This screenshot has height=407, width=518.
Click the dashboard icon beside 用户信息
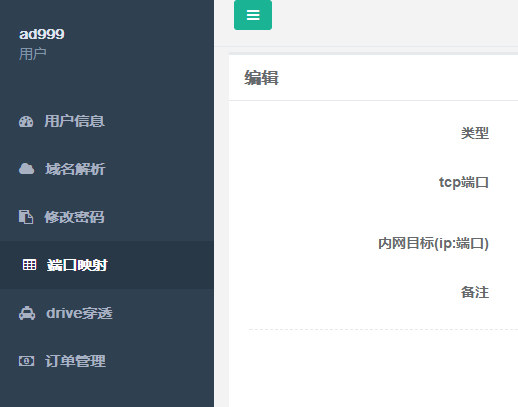[x=26, y=121]
